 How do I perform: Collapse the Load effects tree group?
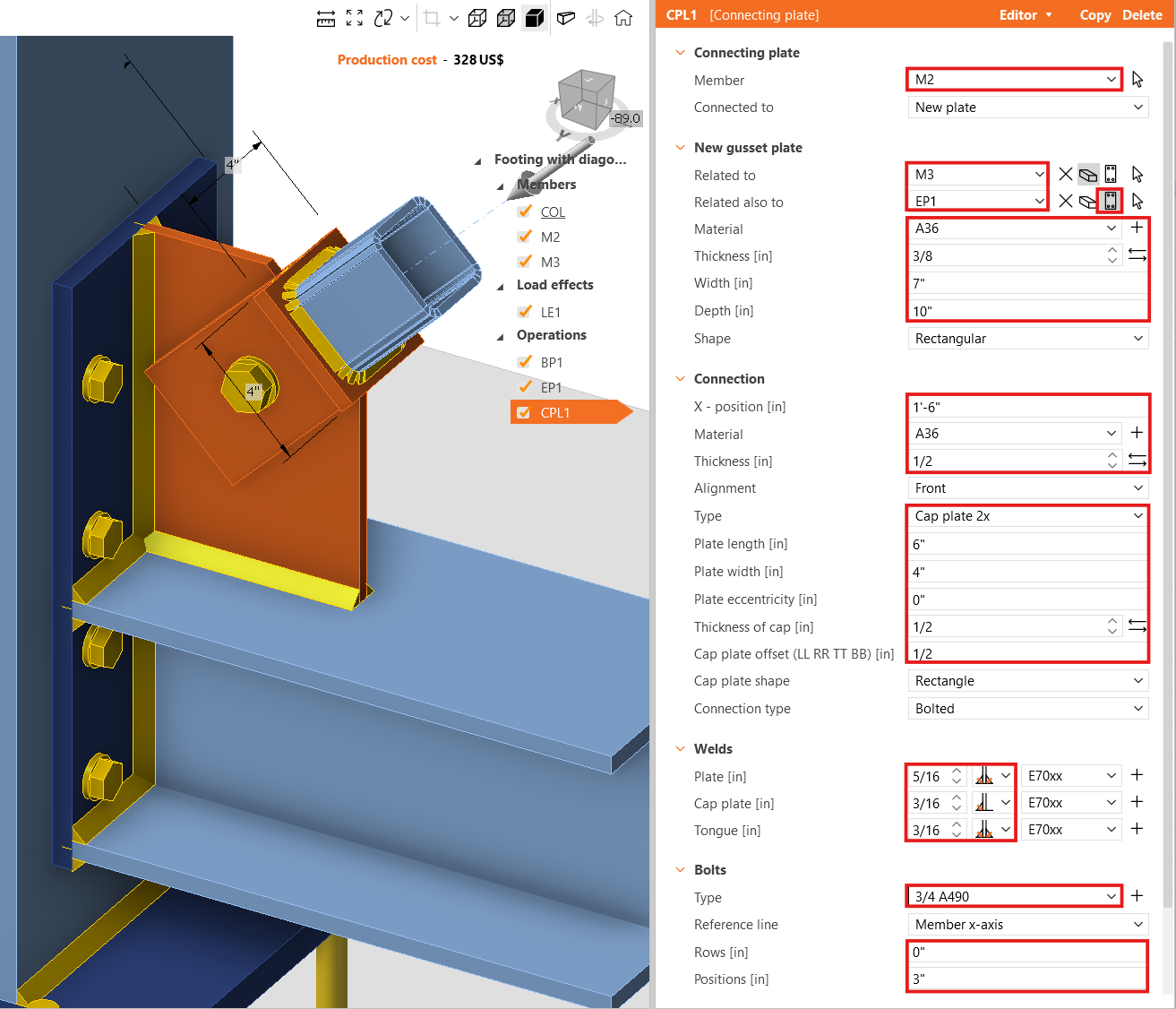501,286
